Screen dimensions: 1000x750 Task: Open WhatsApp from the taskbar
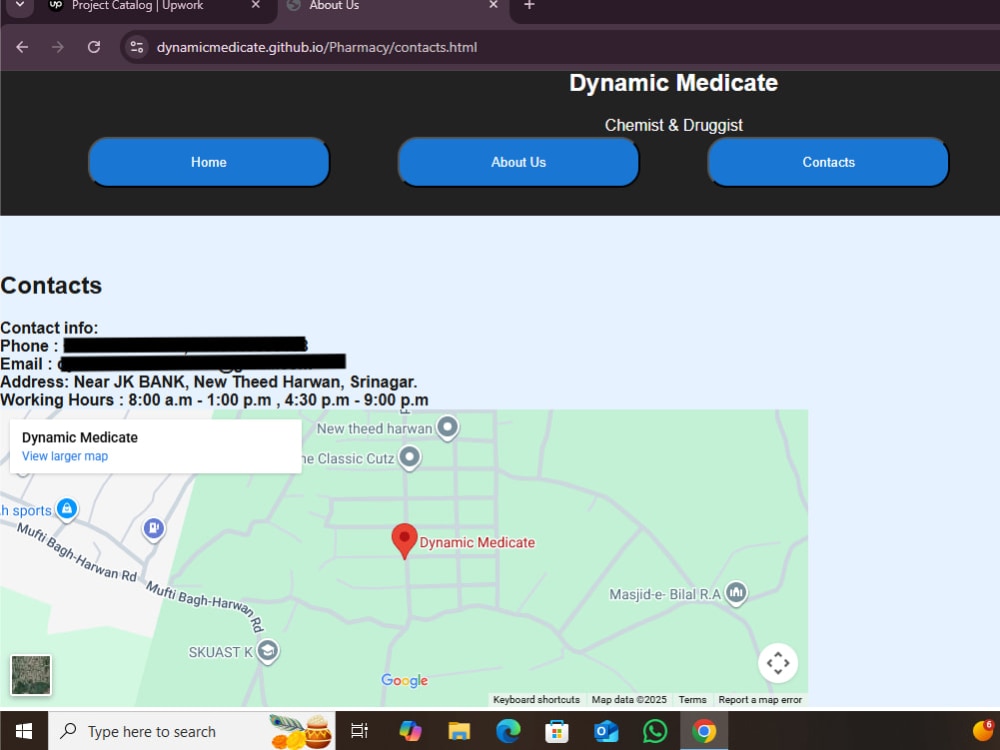click(655, 731)
